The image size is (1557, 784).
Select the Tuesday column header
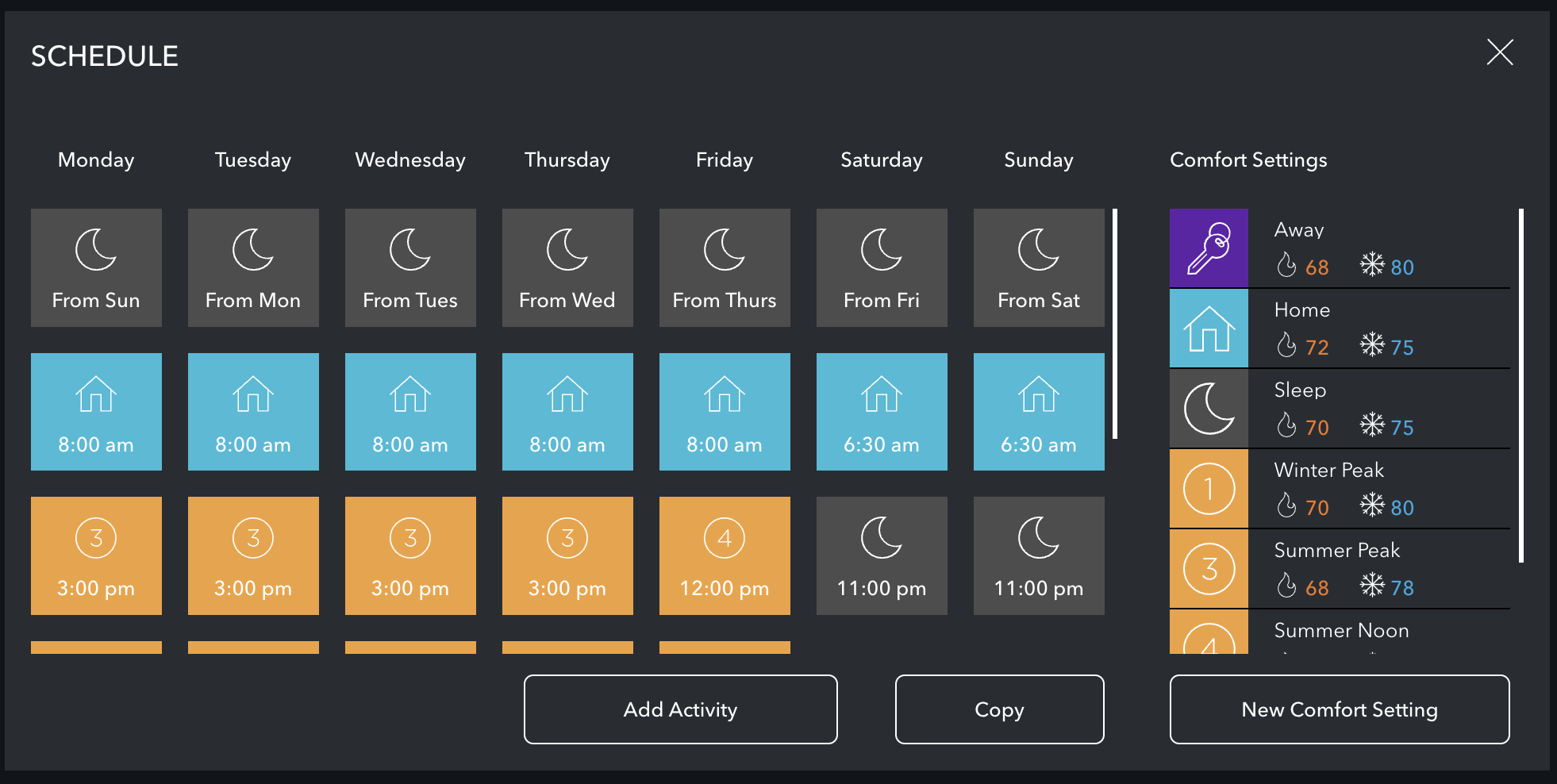tap(253, 160)
